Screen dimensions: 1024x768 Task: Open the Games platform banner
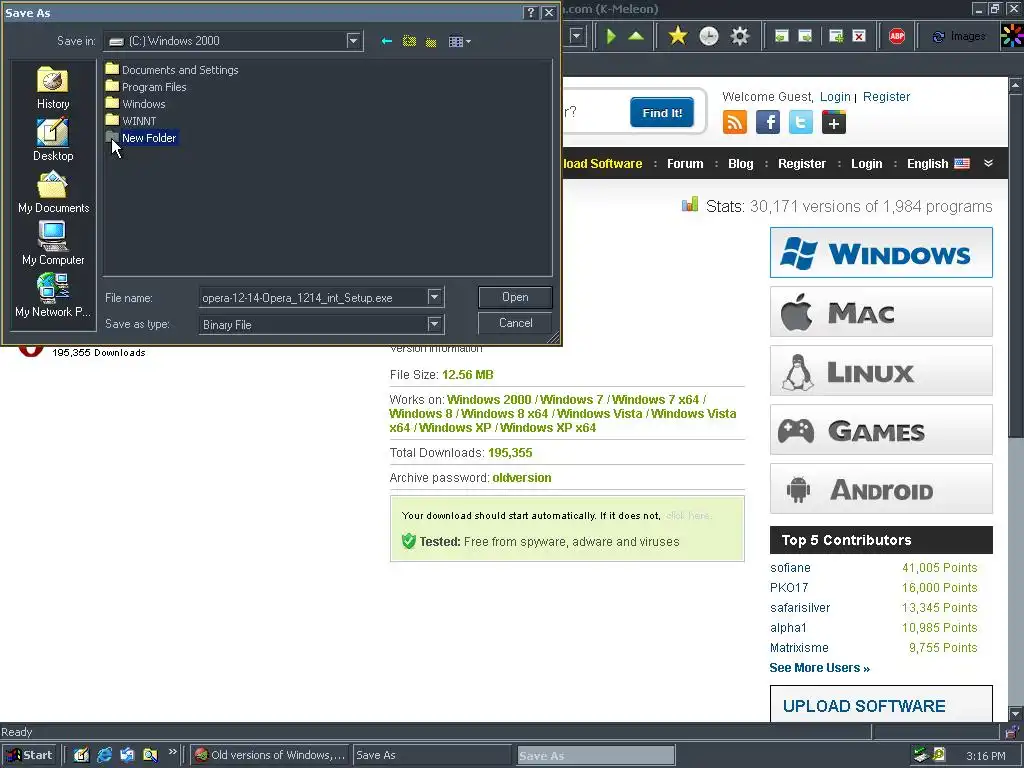tap(881, 430)
